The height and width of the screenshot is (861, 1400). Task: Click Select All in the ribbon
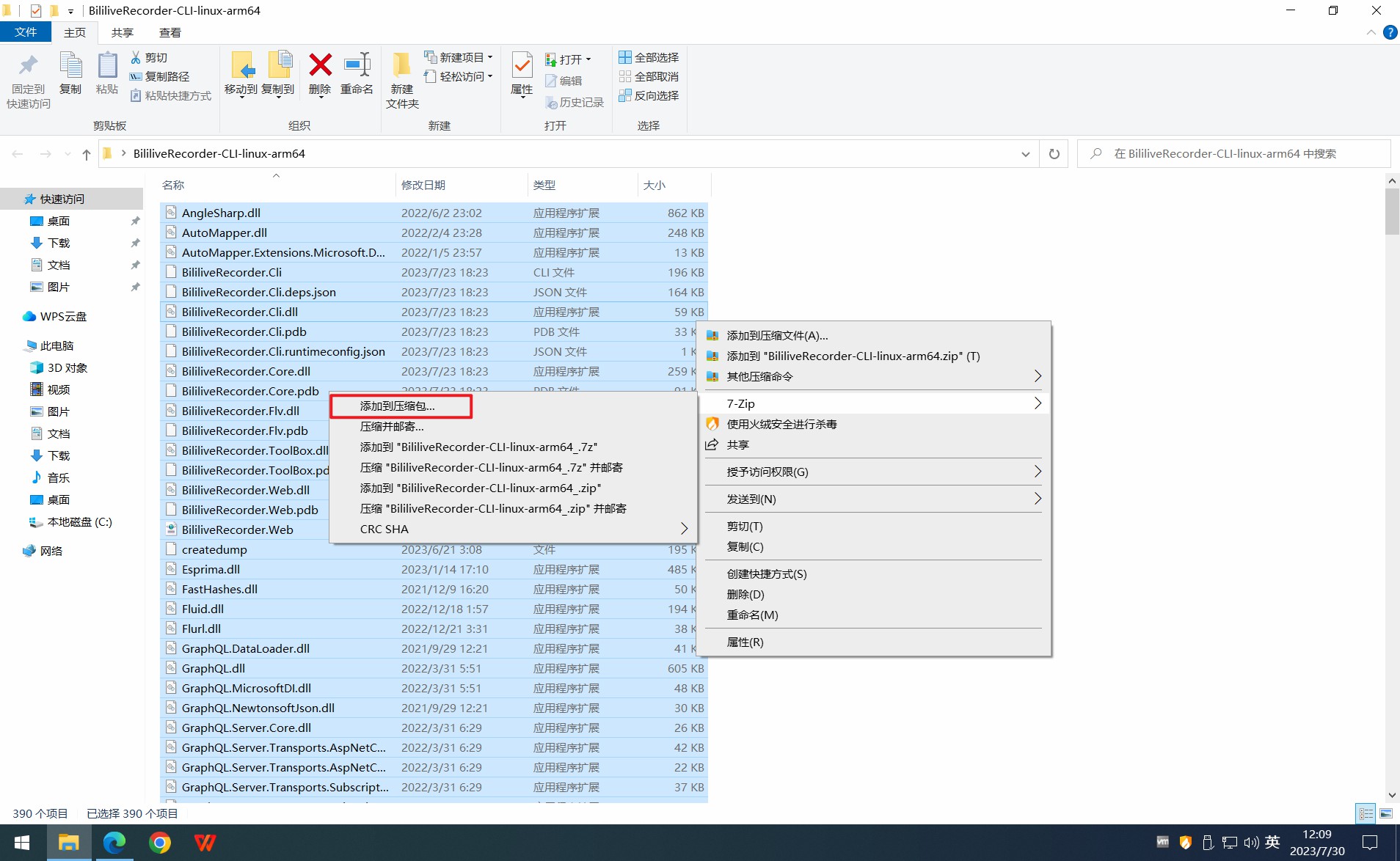point(649,57)
